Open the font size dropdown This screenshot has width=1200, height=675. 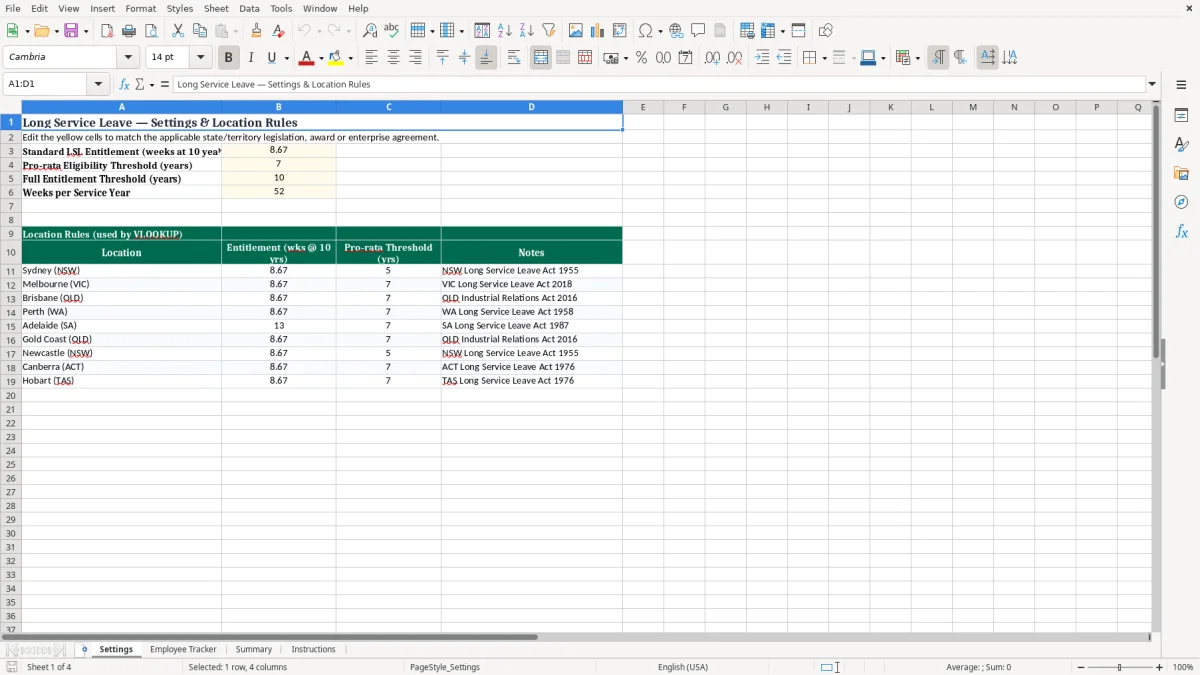(200, 58)
